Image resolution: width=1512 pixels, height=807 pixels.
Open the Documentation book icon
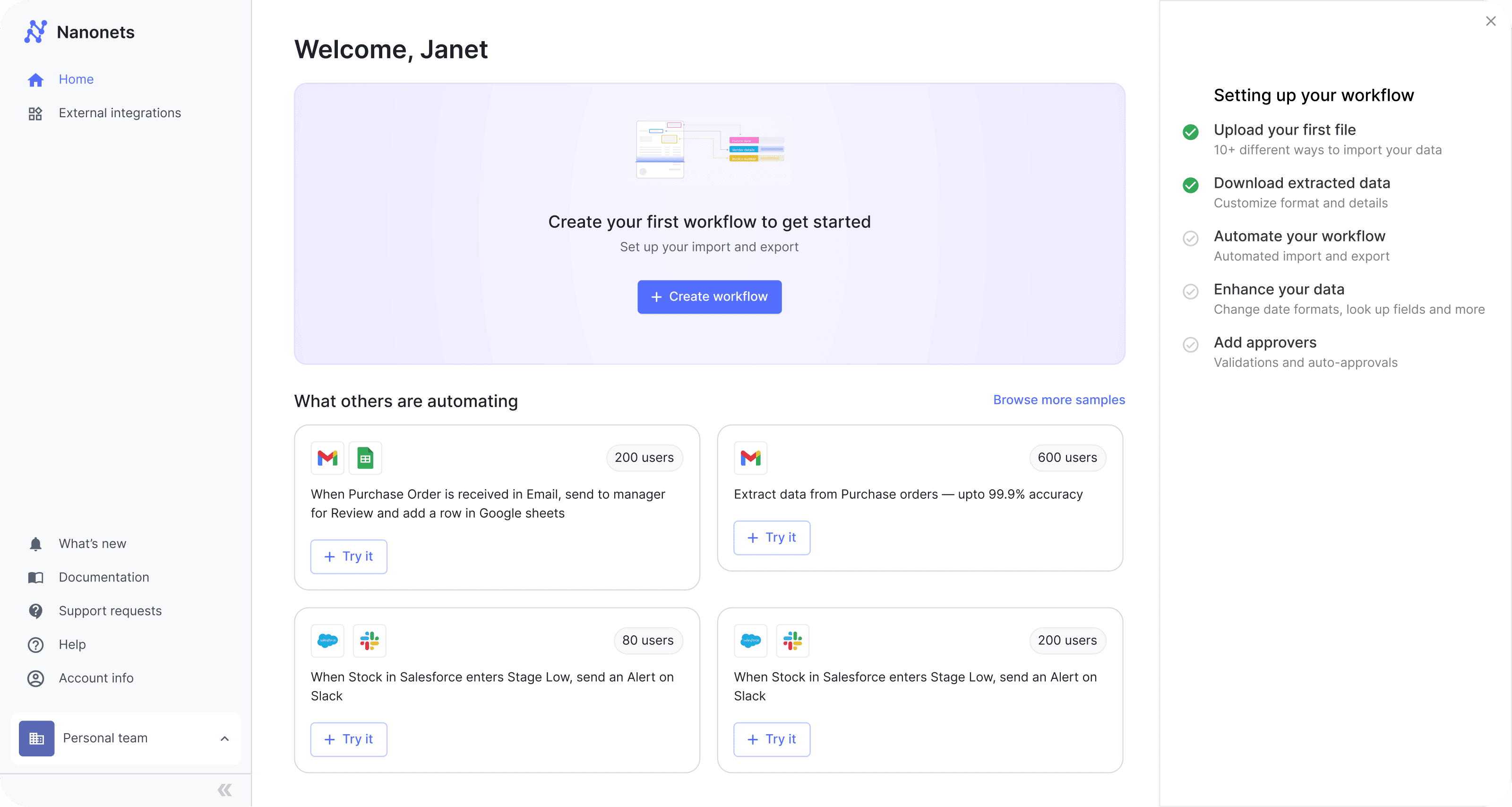tap(35, 577)
